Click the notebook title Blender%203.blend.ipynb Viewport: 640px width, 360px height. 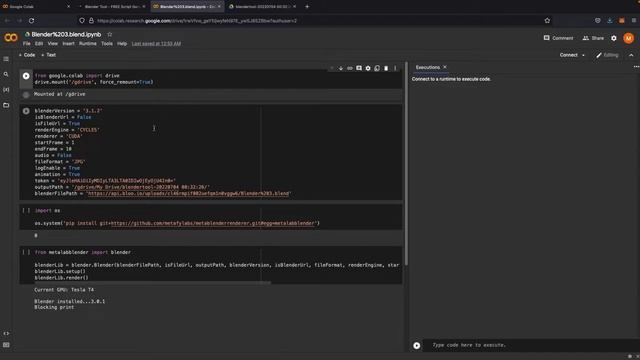click(66, 34)
